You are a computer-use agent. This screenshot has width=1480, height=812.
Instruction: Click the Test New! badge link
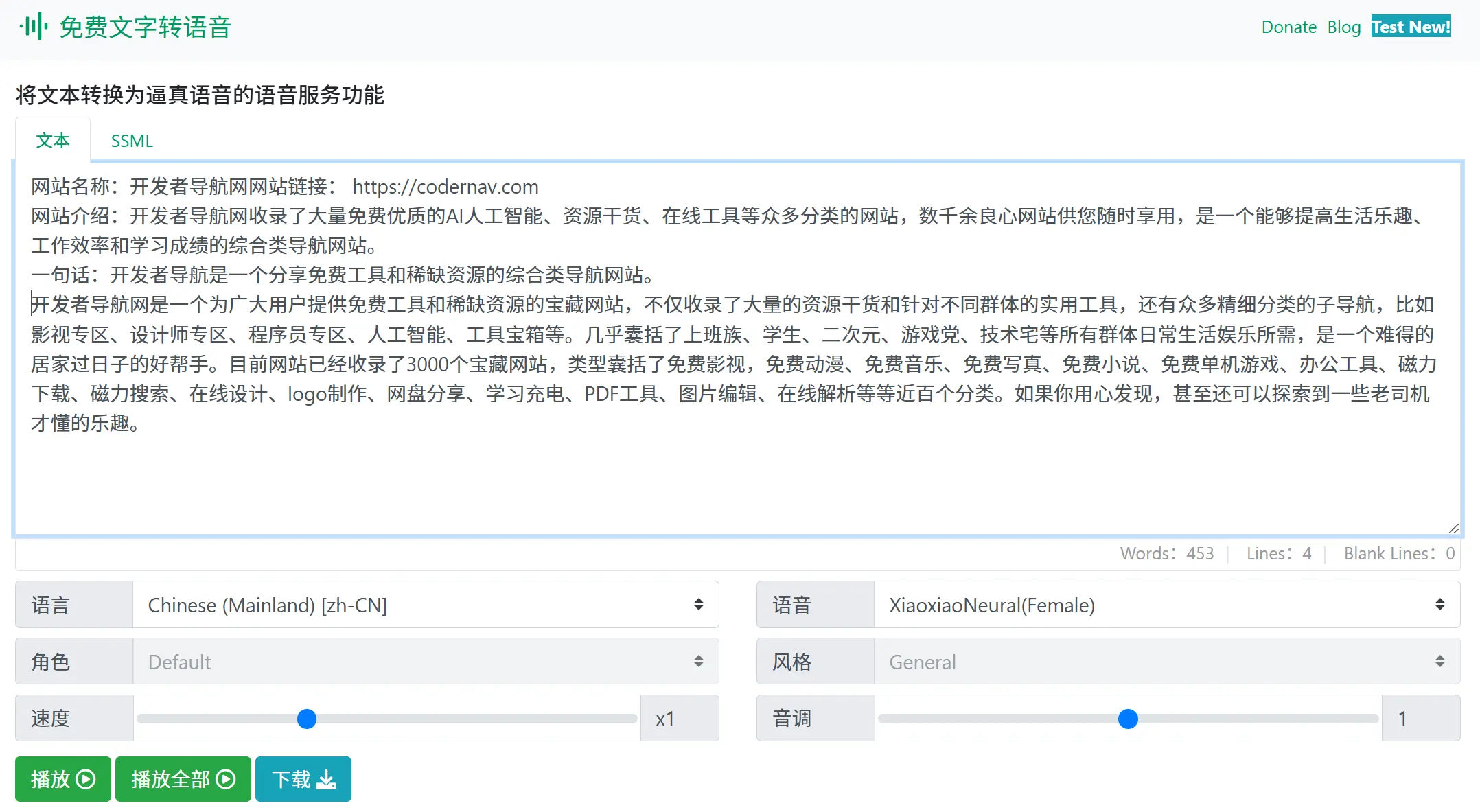point(1411,27)
